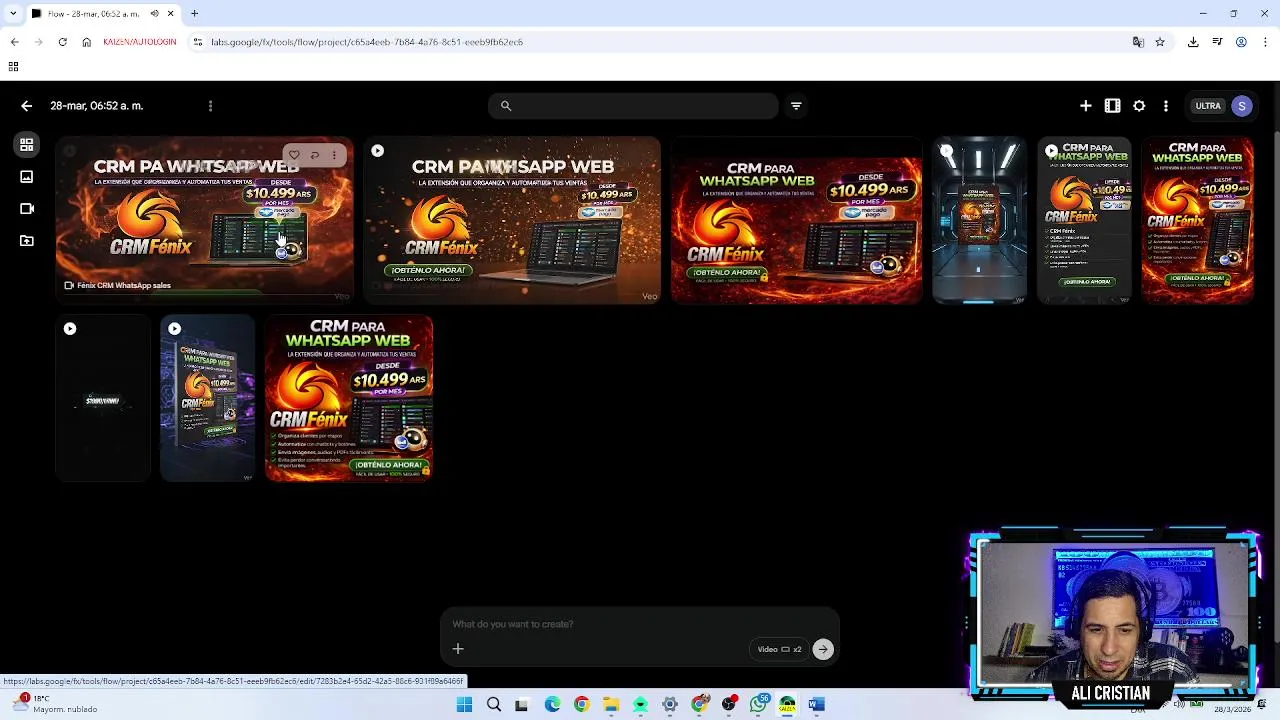Open the Chrome profile icon
This screenshot has width=1280, height=720.
[1241, 42]
